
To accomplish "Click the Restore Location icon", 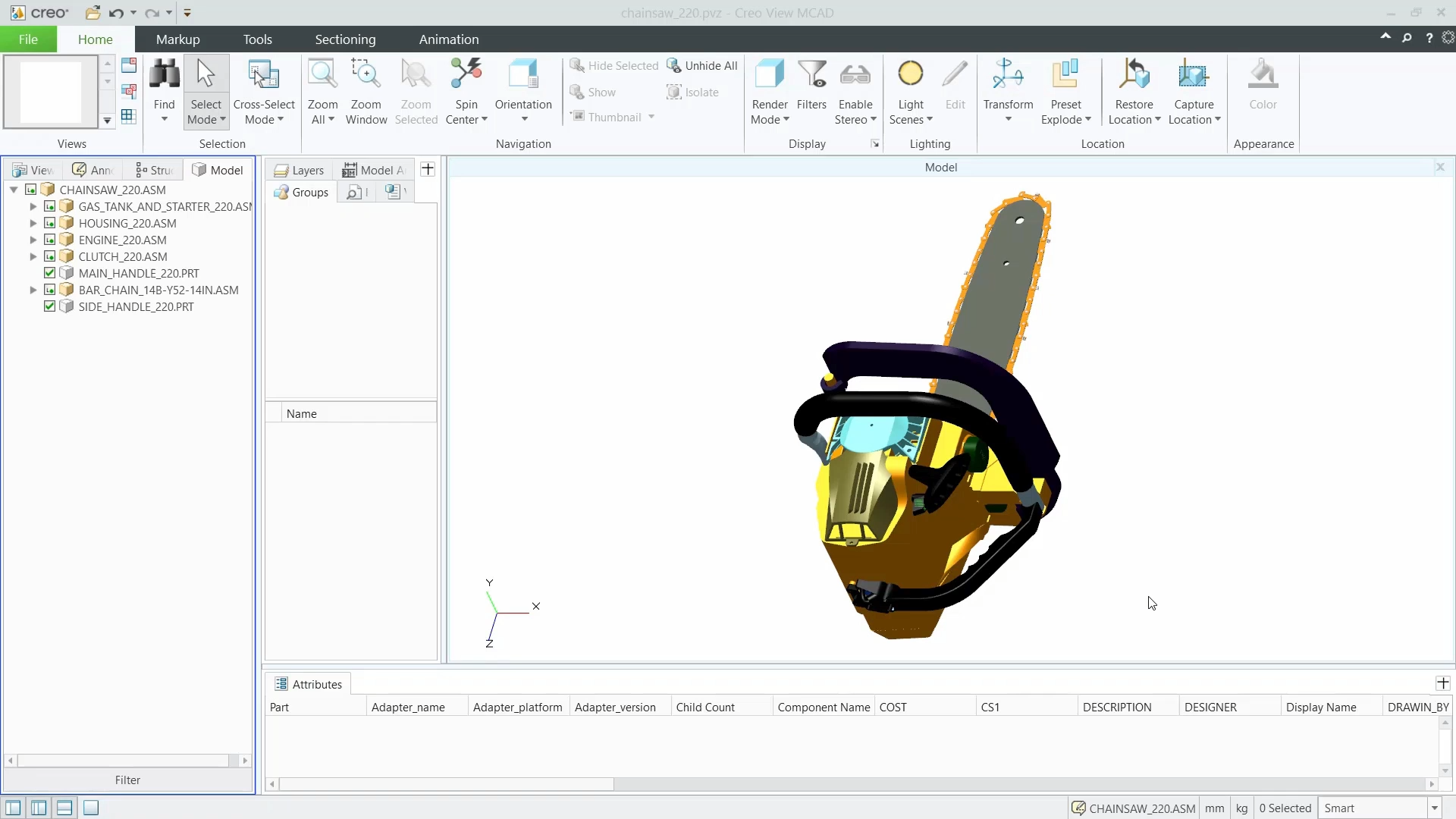I will [x=1134, y=74].
